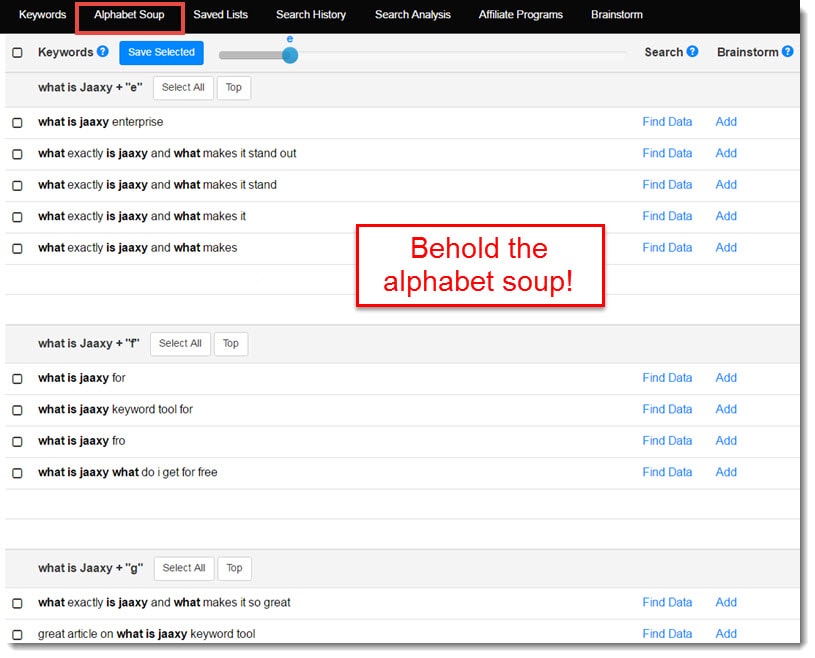Add keyword ending 'what makes it' to Brainstorm
The width and height of the screenshot is (815, 658).
coord(726,216)
